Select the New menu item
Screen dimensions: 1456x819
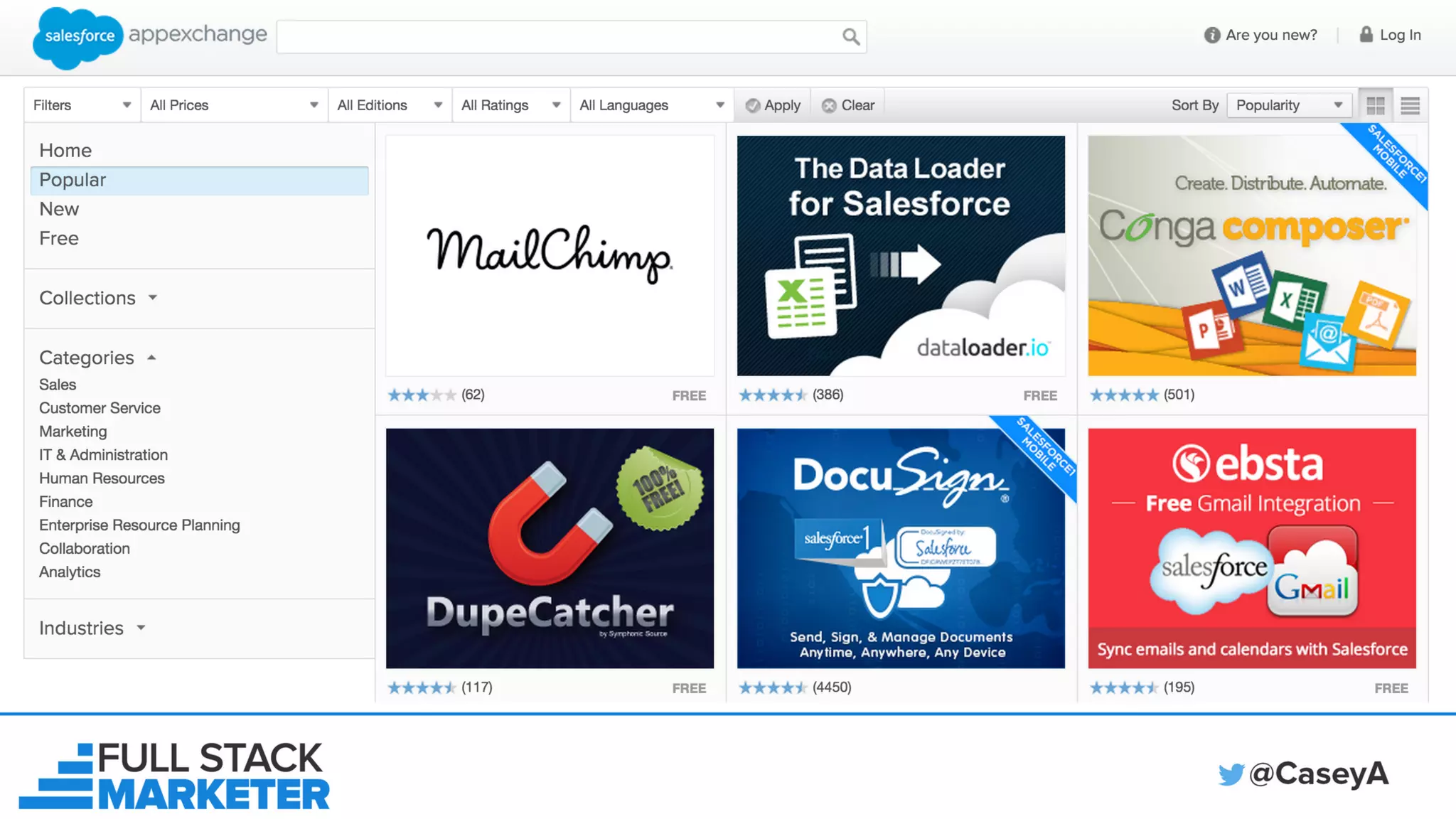coord(59,209)
